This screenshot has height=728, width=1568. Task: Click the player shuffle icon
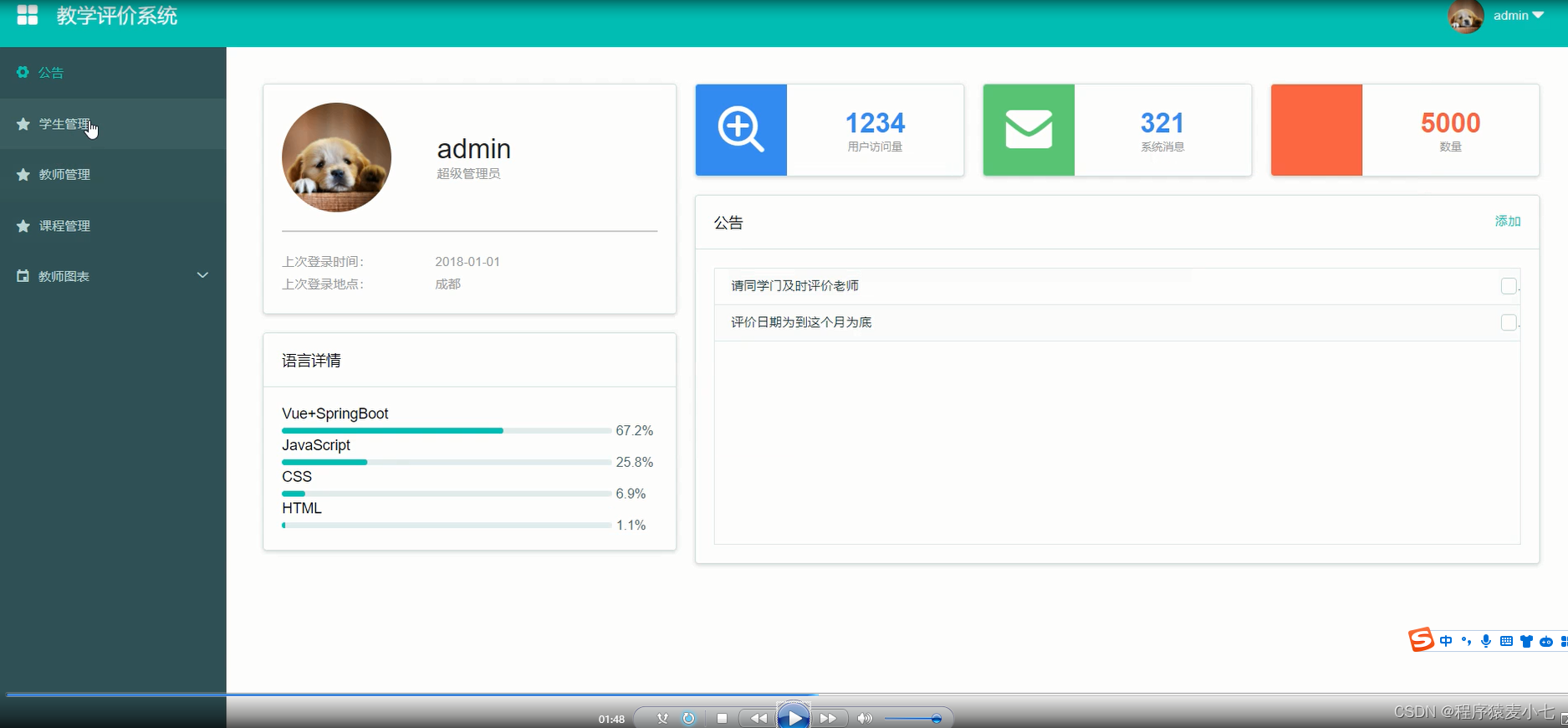click(x=662, y=718)
